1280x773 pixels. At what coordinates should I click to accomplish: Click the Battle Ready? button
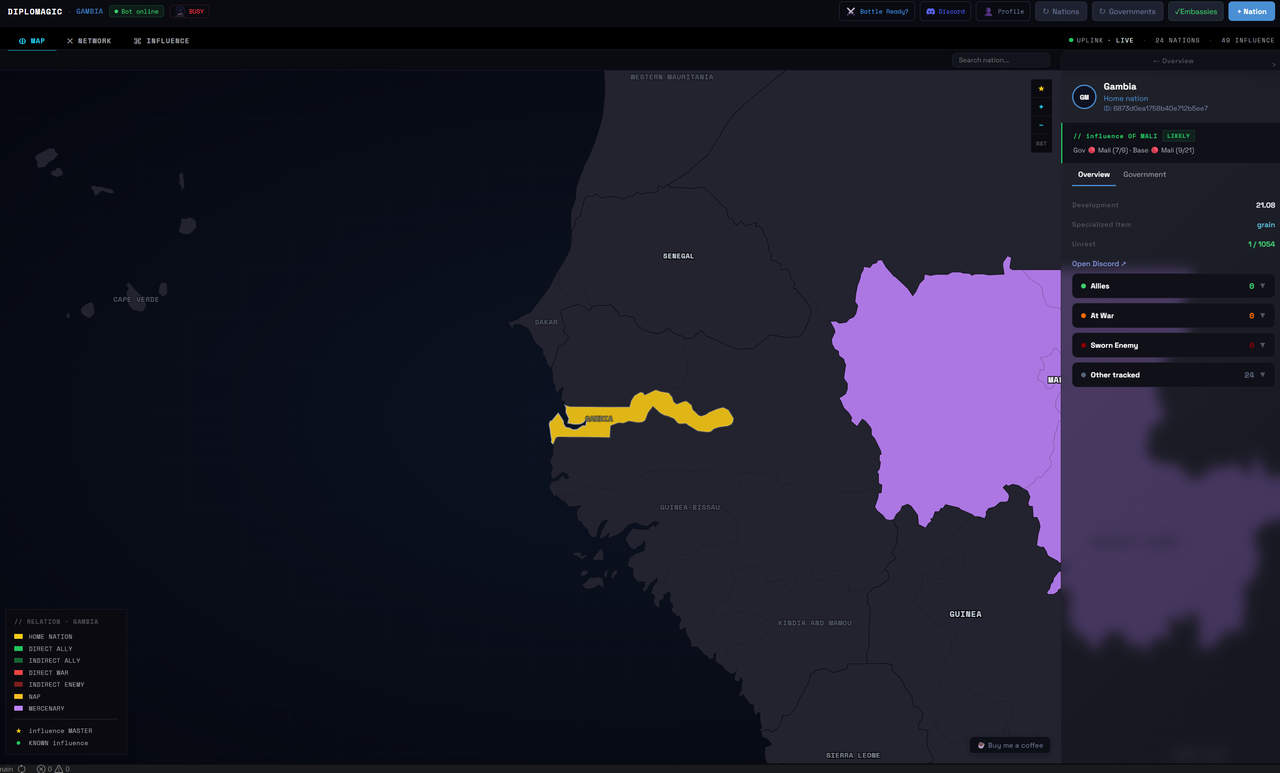pos(877,12)
